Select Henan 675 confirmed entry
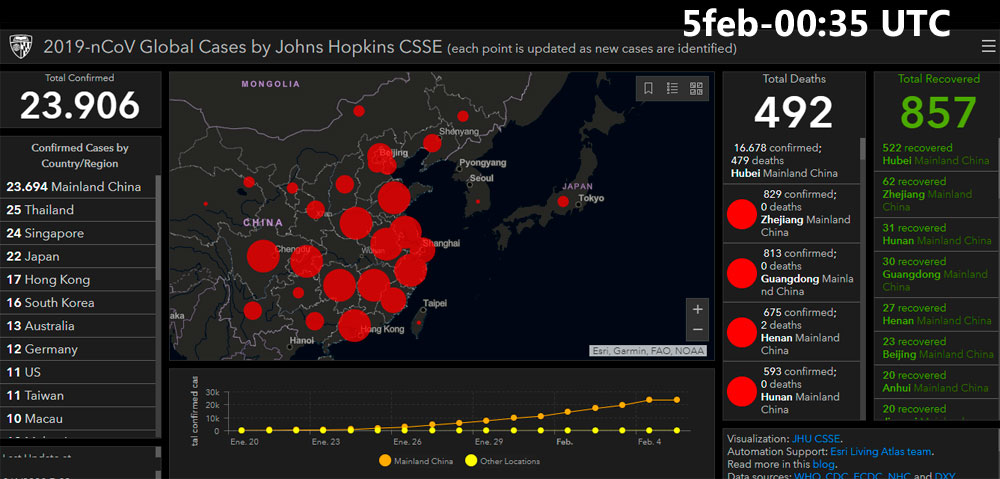Screen dimensions: 1000x479 click(791, 332)
